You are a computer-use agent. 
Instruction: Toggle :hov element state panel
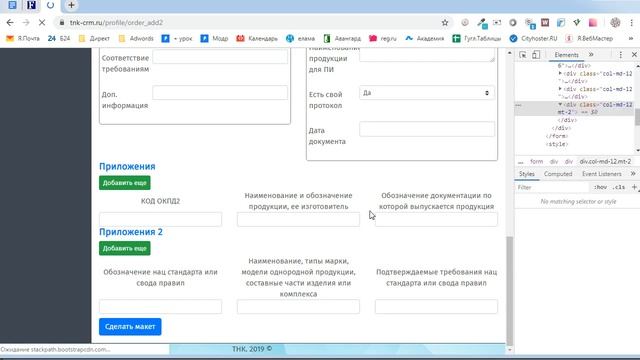600,187
